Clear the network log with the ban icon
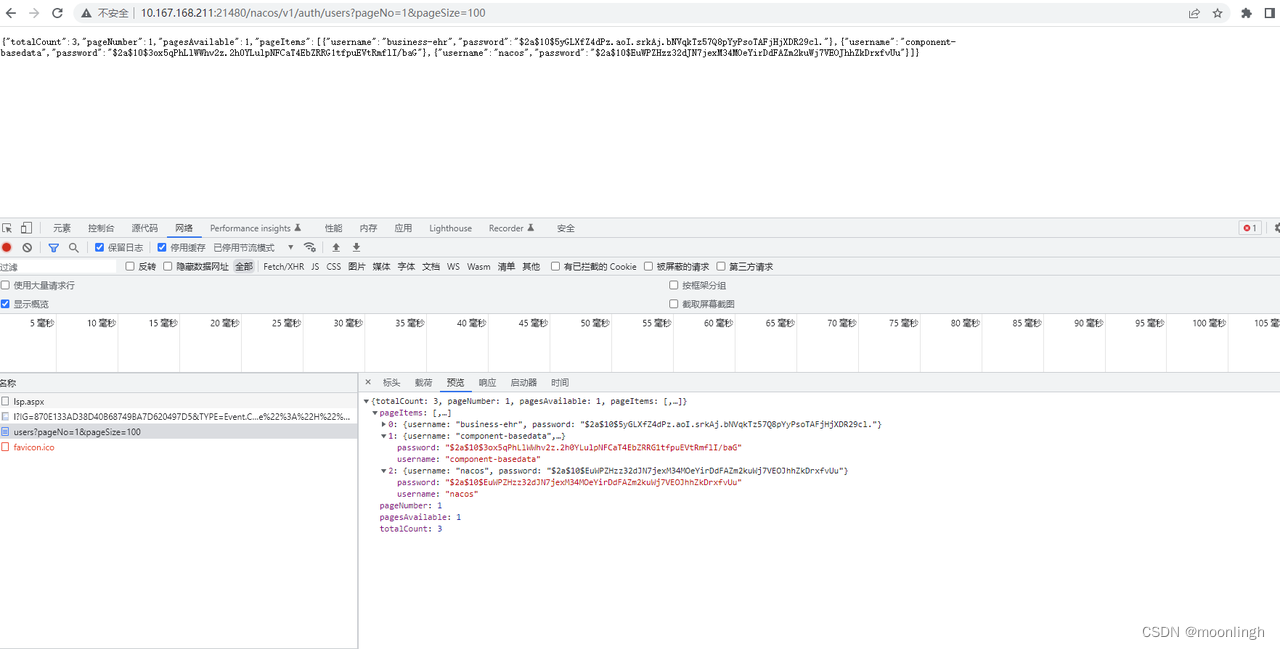Viewport: 1280px width, 649px height. (x=27, y=247)
